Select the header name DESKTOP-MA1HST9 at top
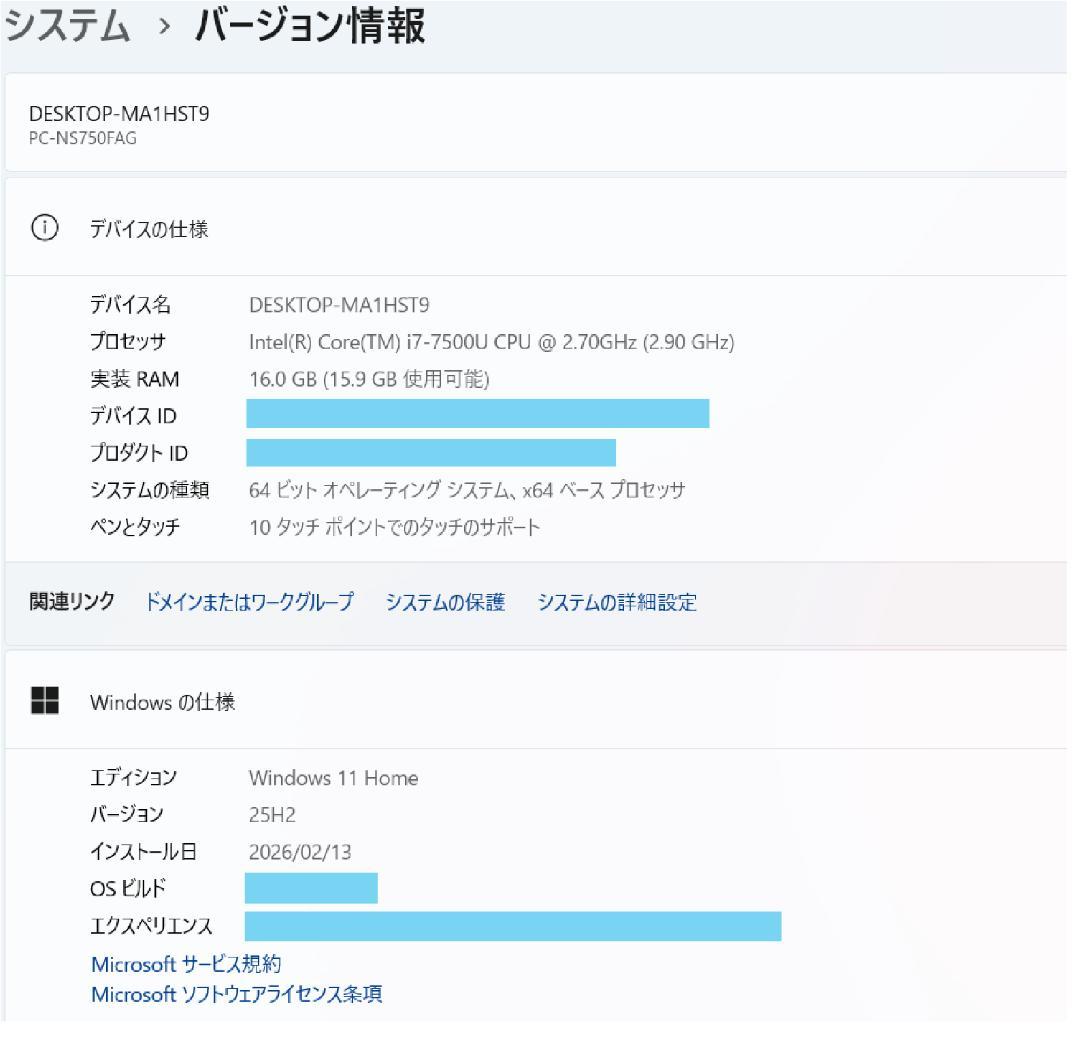This screenshot has height=1048, width=1080. [x=119, y=114]
